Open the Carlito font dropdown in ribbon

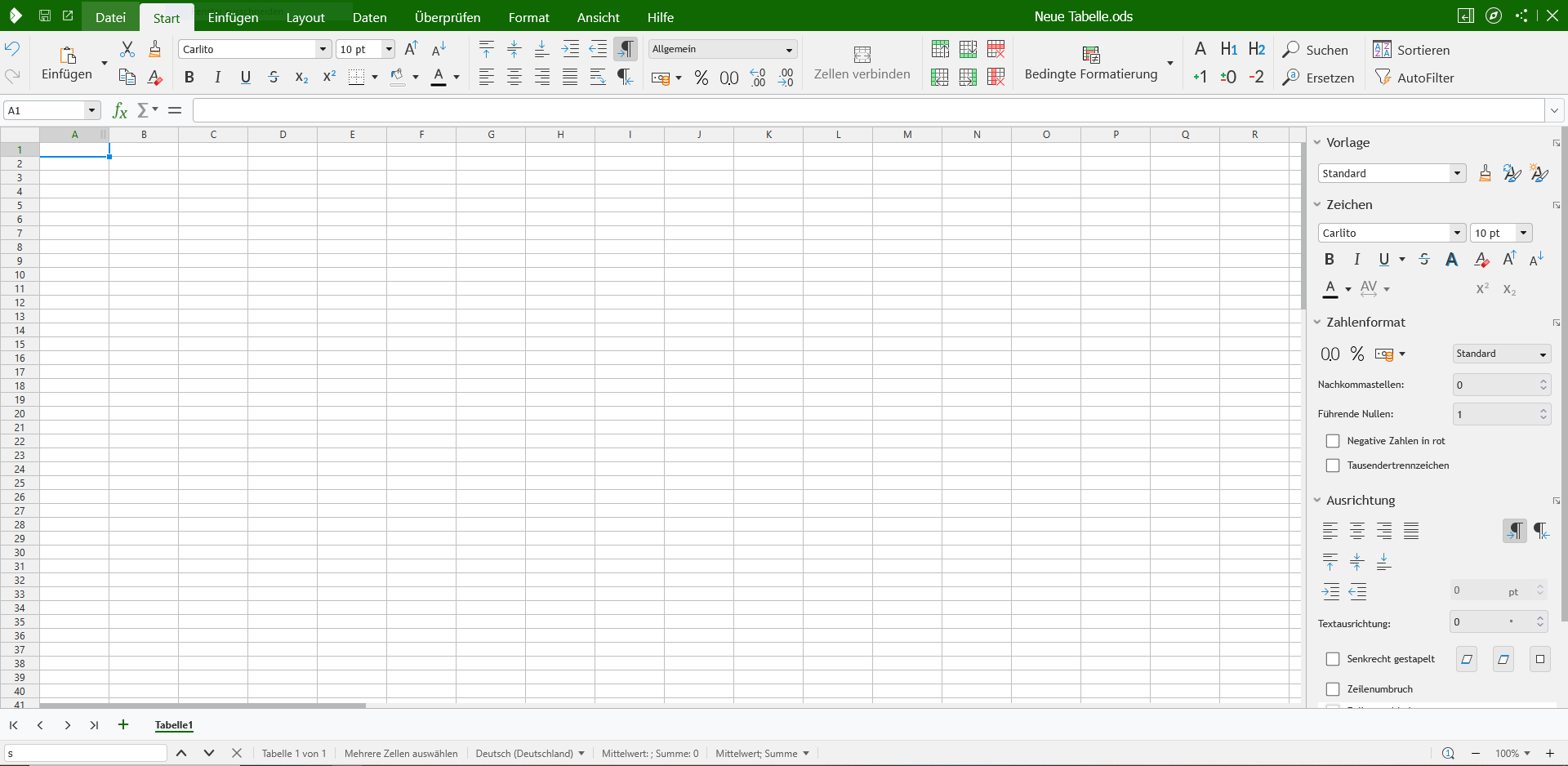(323, 50)
